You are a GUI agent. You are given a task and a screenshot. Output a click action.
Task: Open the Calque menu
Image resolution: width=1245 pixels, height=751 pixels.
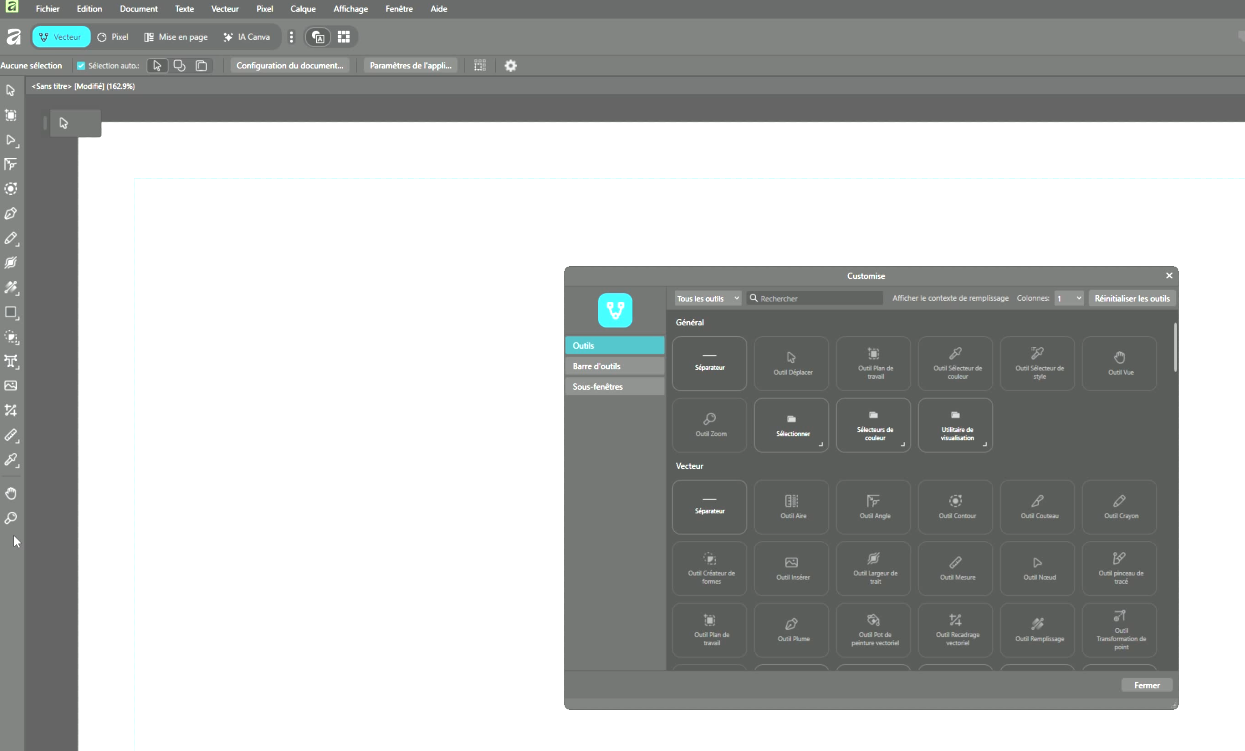click(302, 9)
